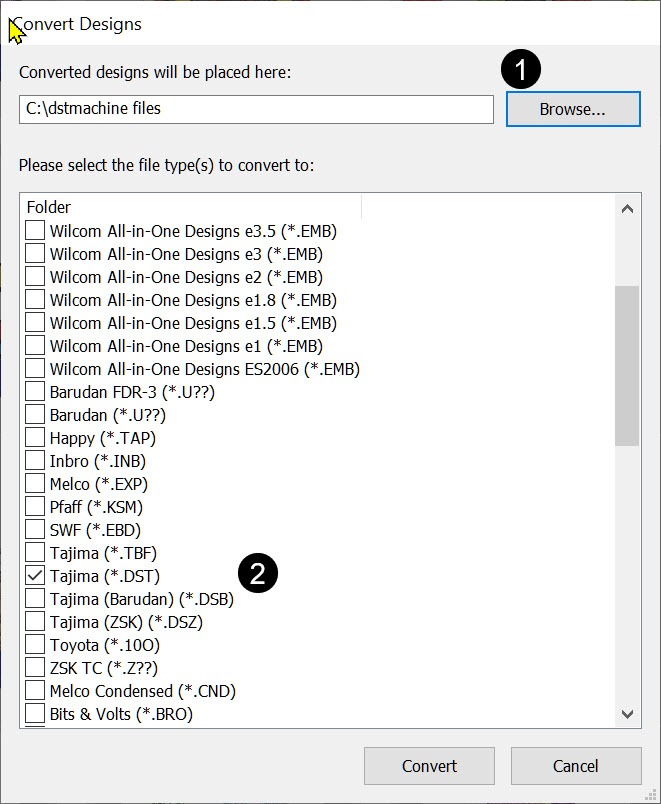Tick the Barudan FDR-3 (*.U??) checkbox
This screenshot has height=804, width=661.
point(35,392)
